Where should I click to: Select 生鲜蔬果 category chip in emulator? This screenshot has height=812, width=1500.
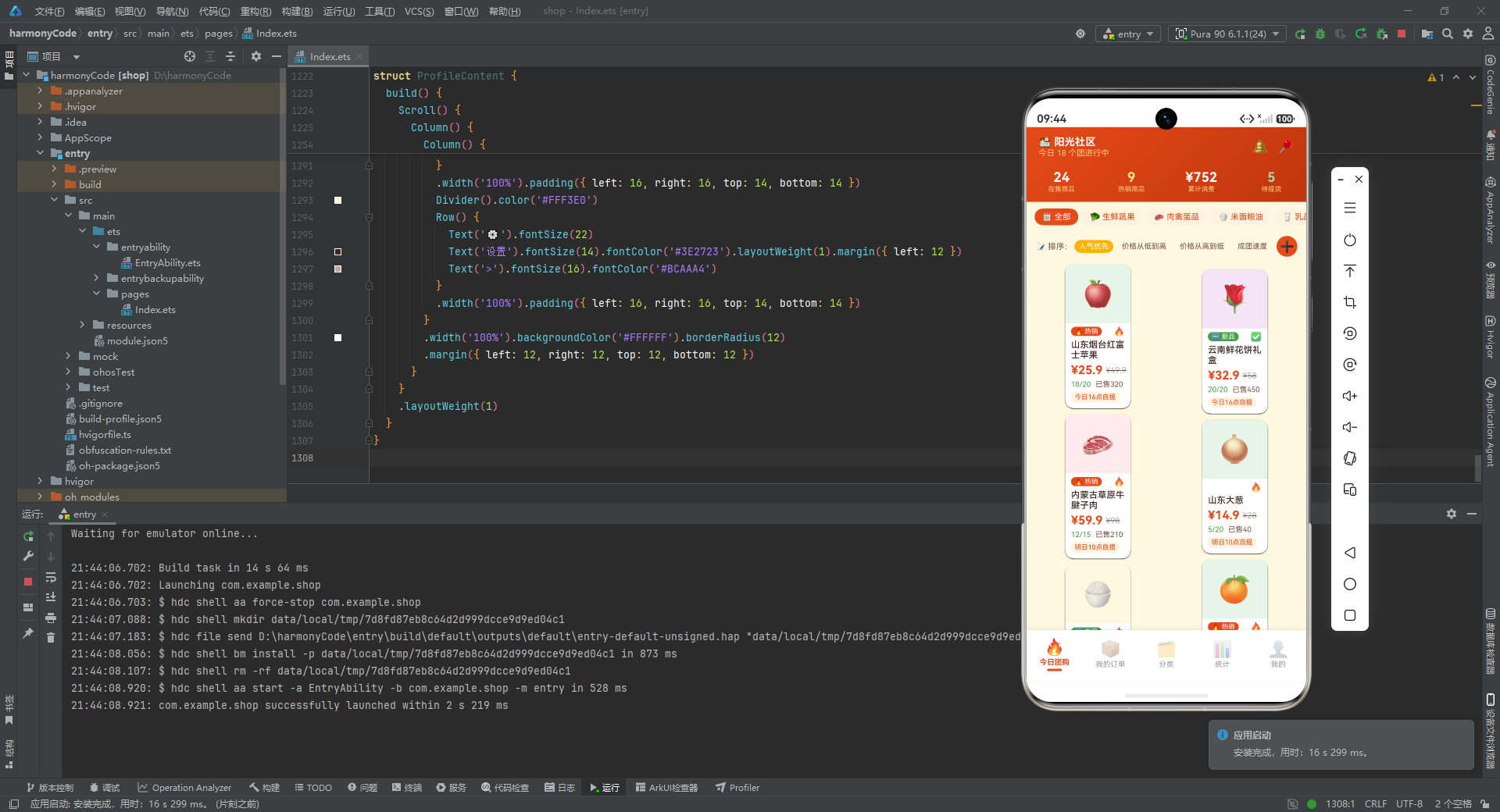(x=1112, y=217)
